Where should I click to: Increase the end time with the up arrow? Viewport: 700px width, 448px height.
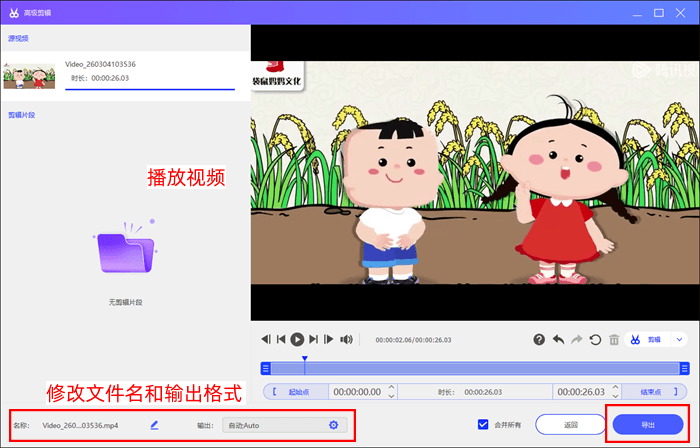coord(616,387)
